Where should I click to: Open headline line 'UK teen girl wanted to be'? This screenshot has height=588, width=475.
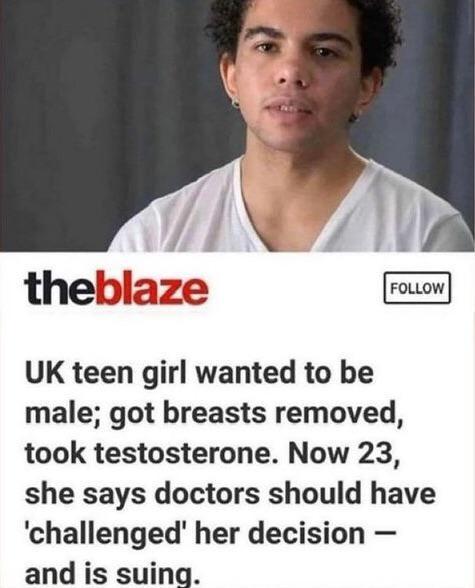[199, 373]
